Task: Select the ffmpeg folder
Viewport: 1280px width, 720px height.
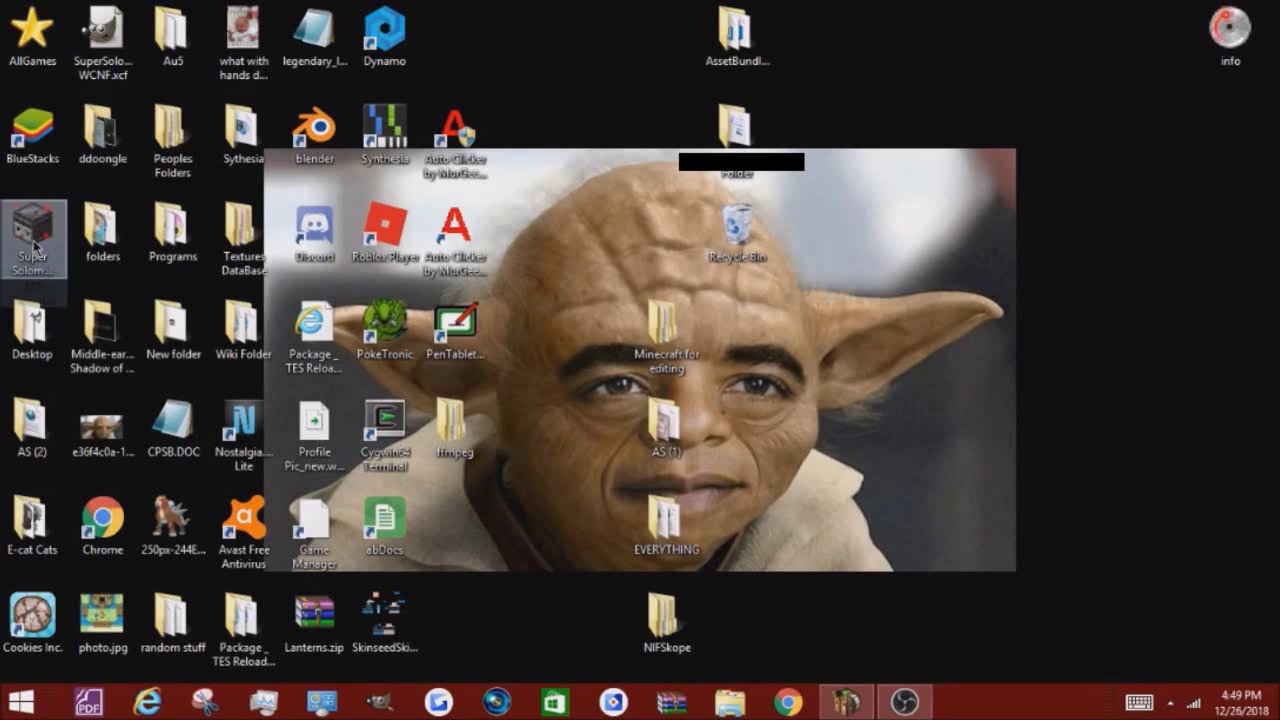Action: click(455, 429)
